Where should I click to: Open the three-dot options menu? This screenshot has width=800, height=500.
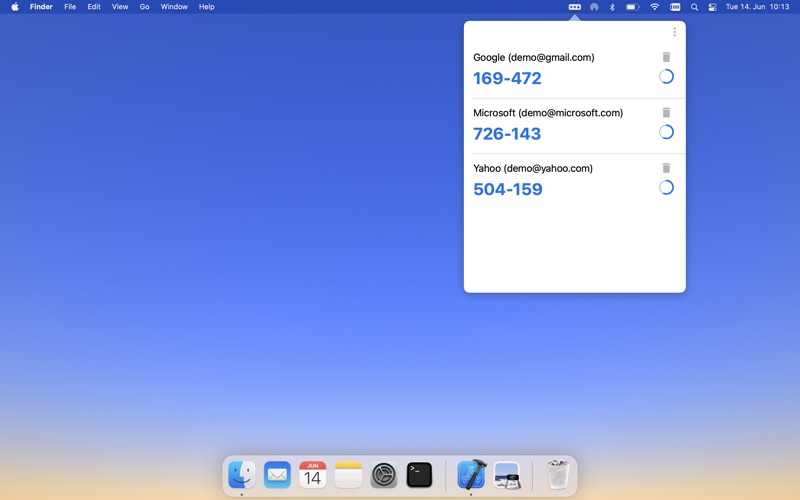click(674, 32)
